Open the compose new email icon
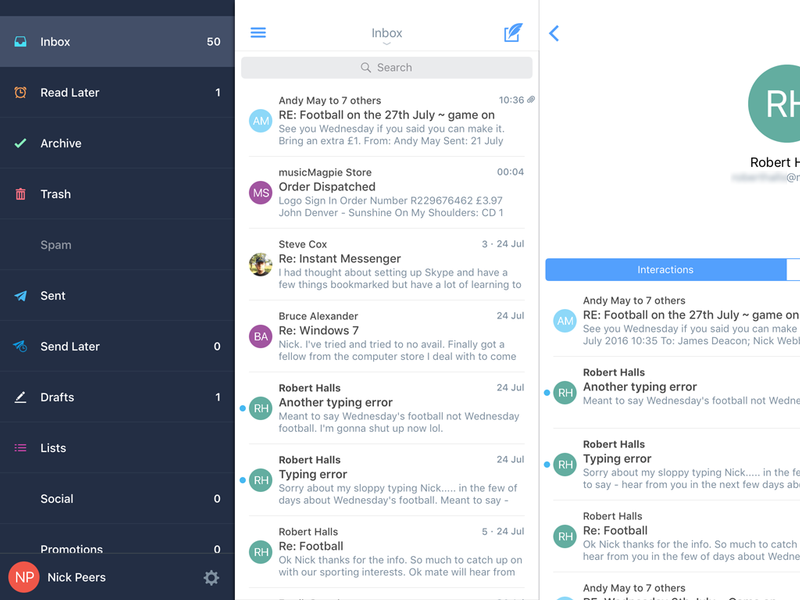Viewport: 800px width, 600px height. (x=512, y=32)
